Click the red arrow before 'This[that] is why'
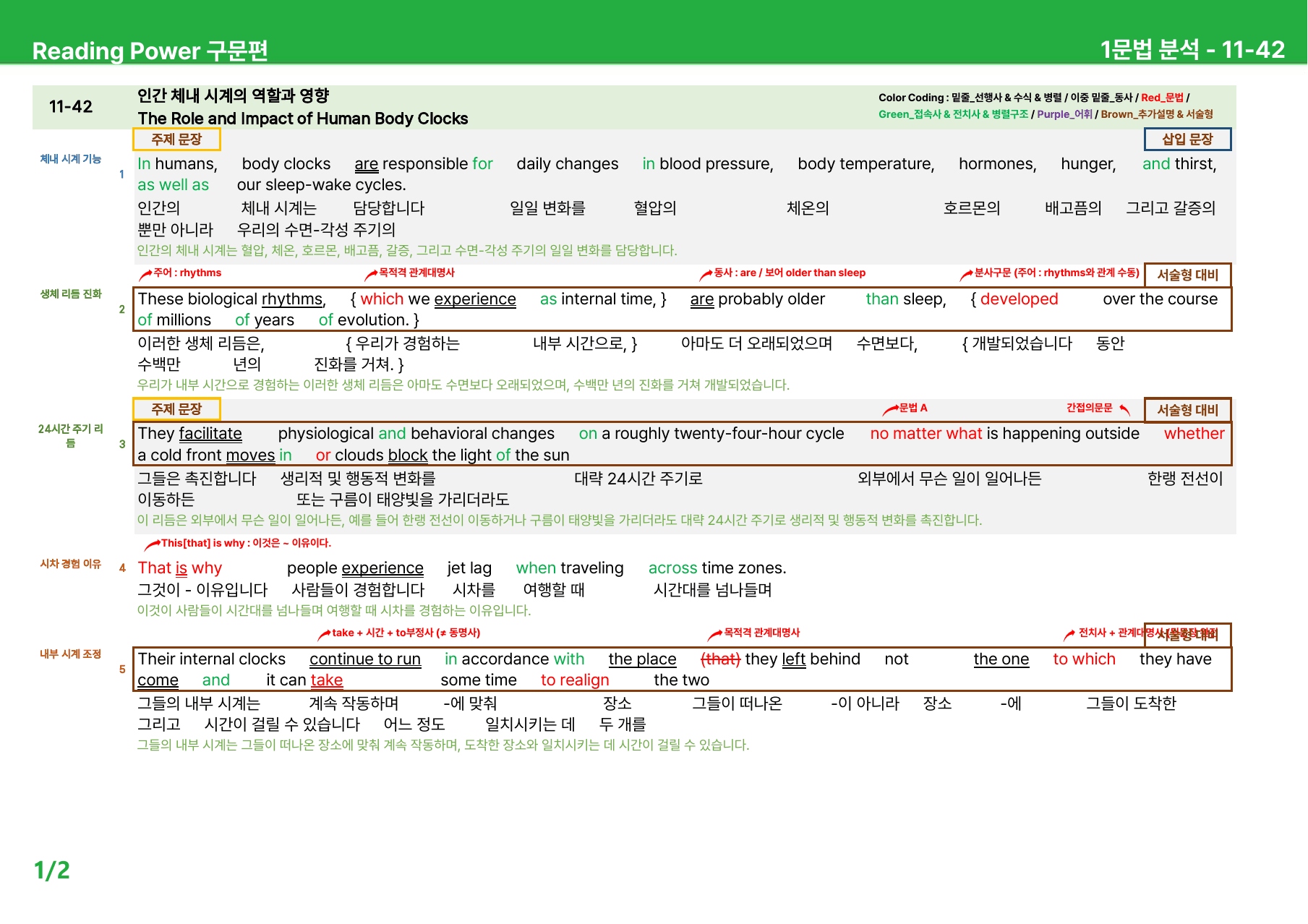1308x924 pixels. 153,544
